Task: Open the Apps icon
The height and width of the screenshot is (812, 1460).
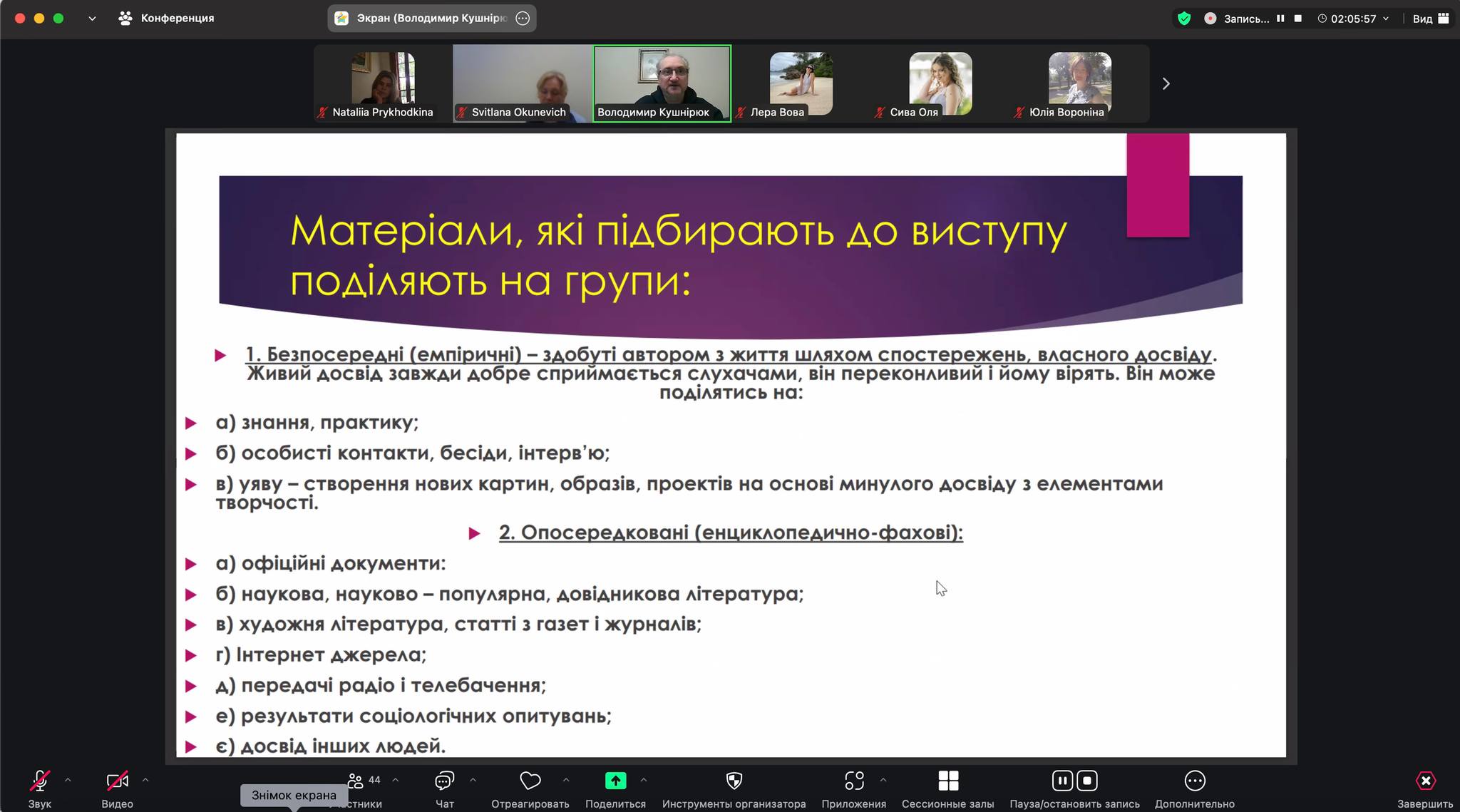Action: [853, 781]
